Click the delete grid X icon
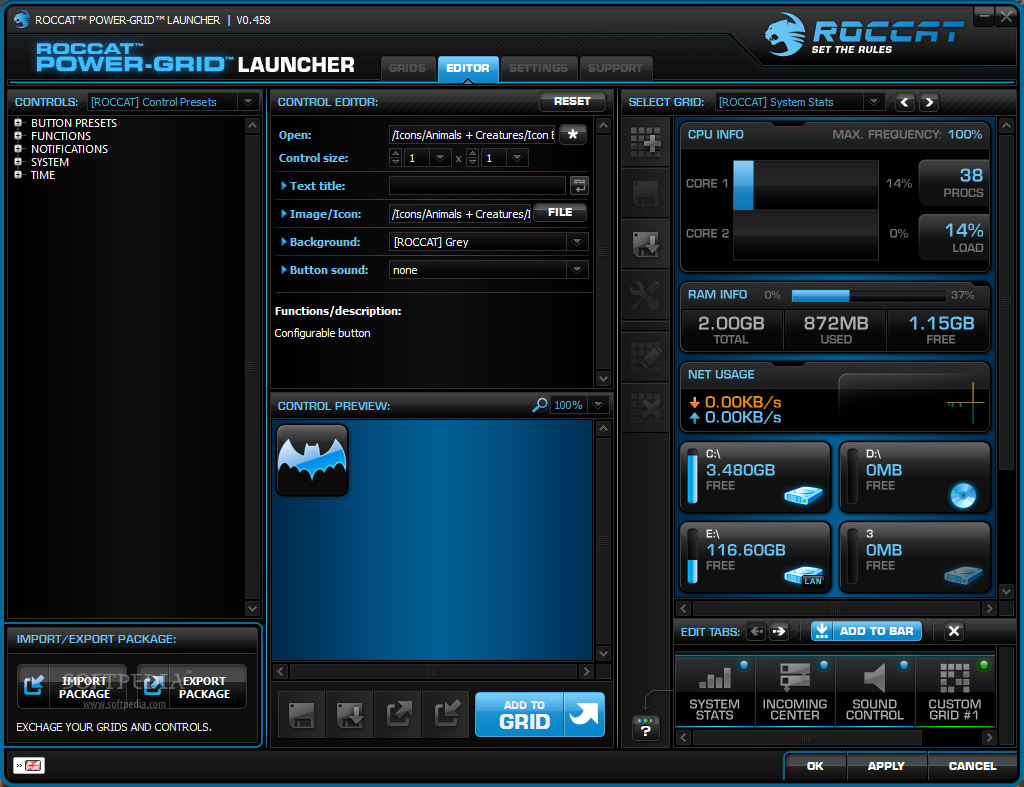Viewport: 1024px width, 787px height. click(x=645, y=408)
